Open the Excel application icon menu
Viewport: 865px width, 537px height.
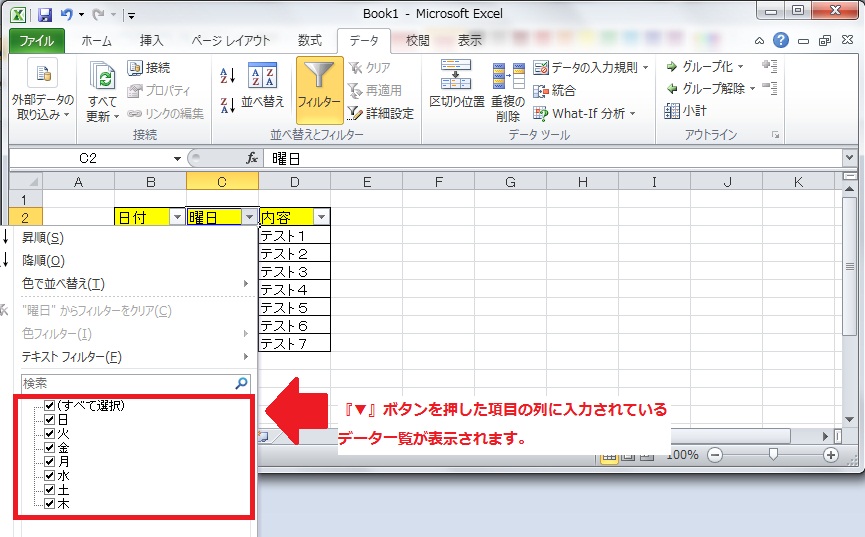(x=18, y=14)
